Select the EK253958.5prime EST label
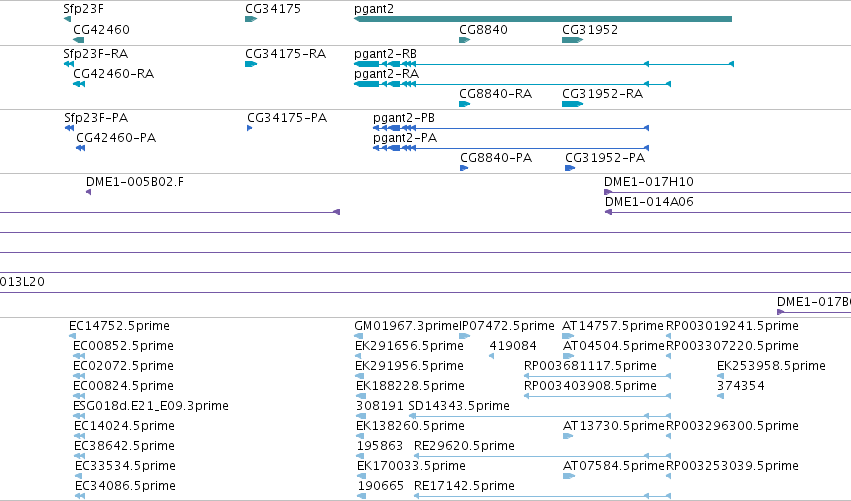This screenshot has width=851, height=501. click(x=771, y=366)
